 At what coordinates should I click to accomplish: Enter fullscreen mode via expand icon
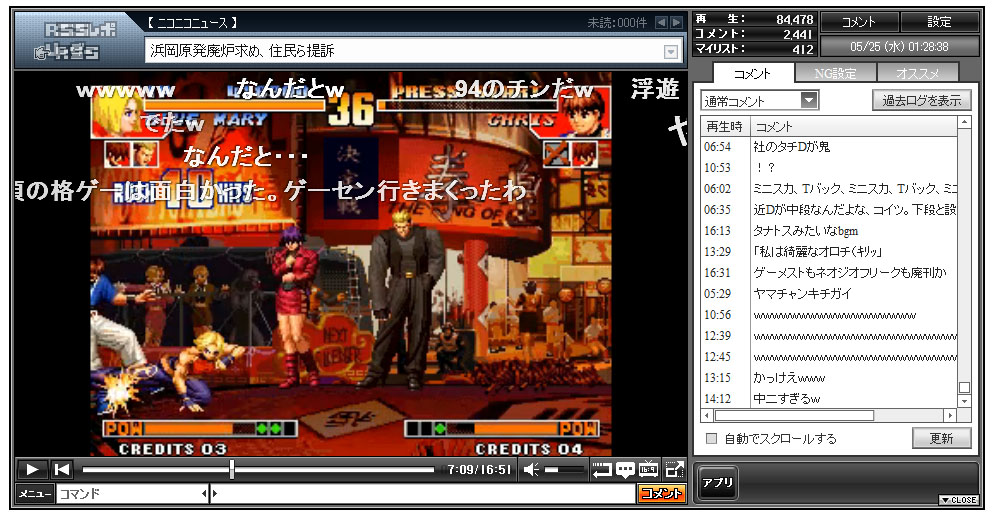click(x=673, y=470)
